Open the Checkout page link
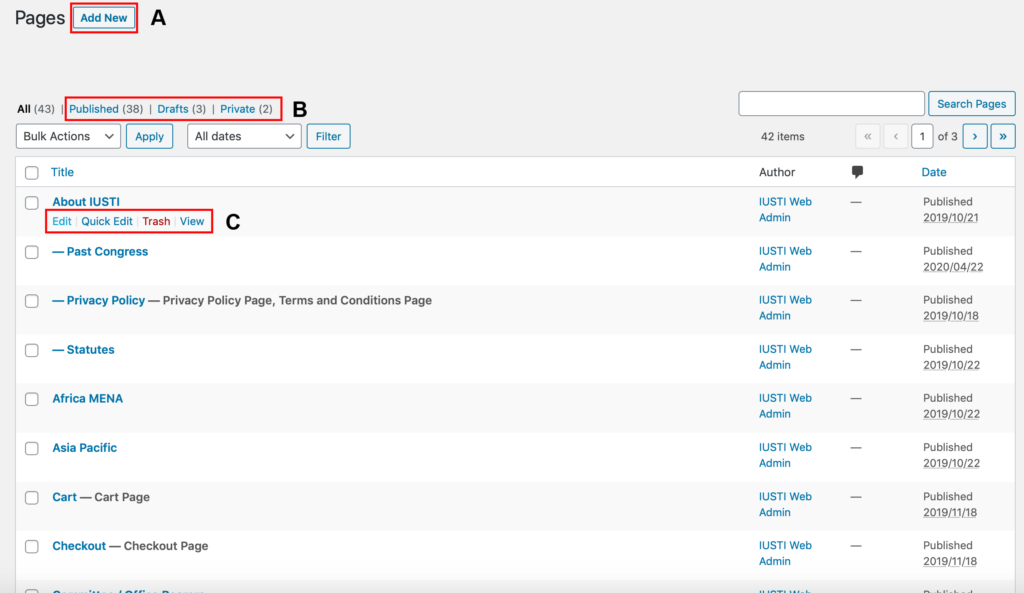This screenshot has height=593, width=1024. [x=79, y=546]
